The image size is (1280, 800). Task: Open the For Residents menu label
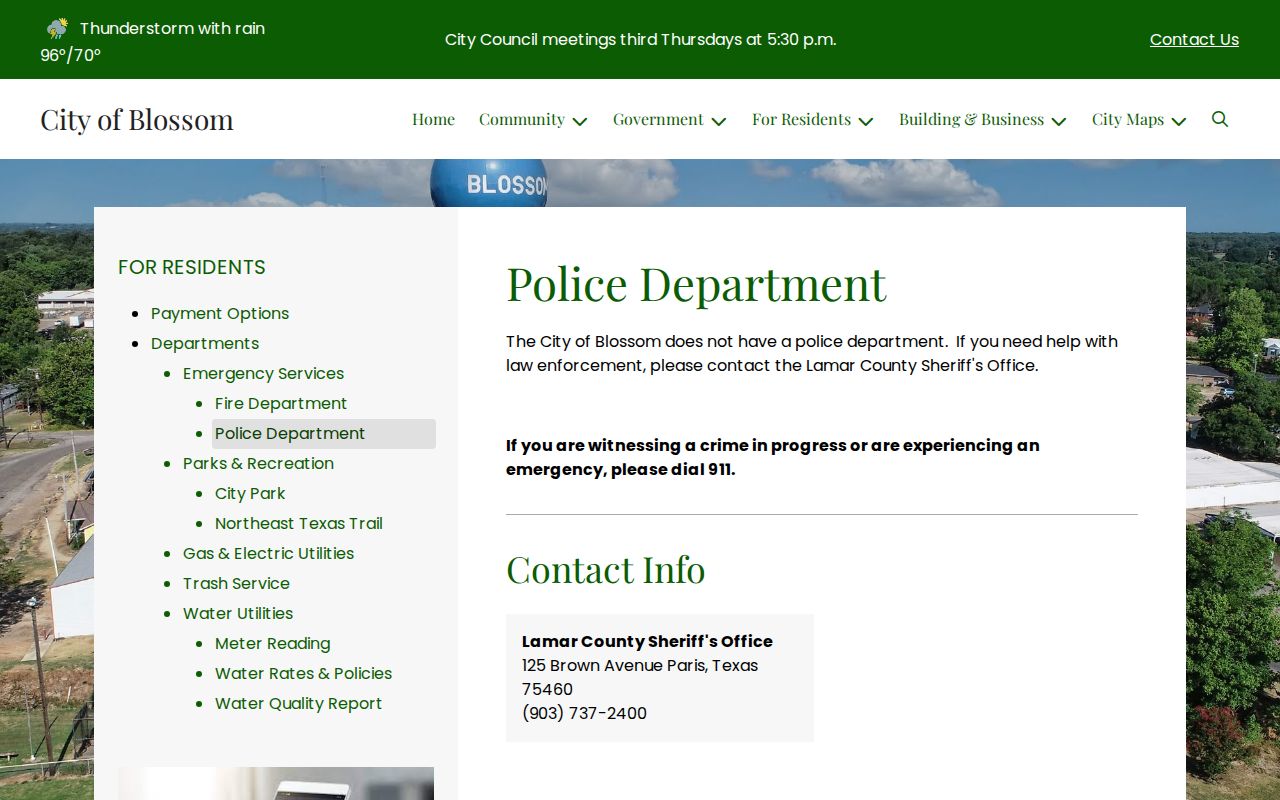tap(801, 119)
